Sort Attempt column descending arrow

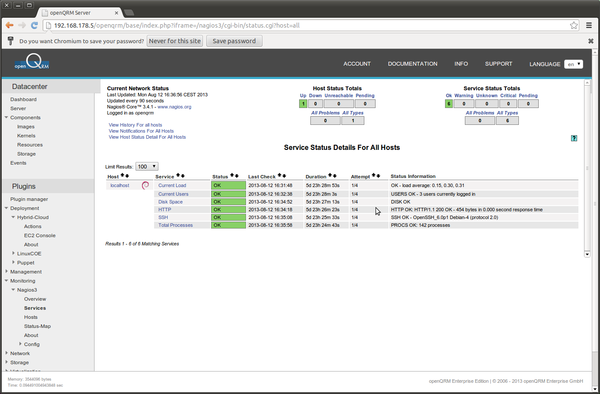[378, 176]
